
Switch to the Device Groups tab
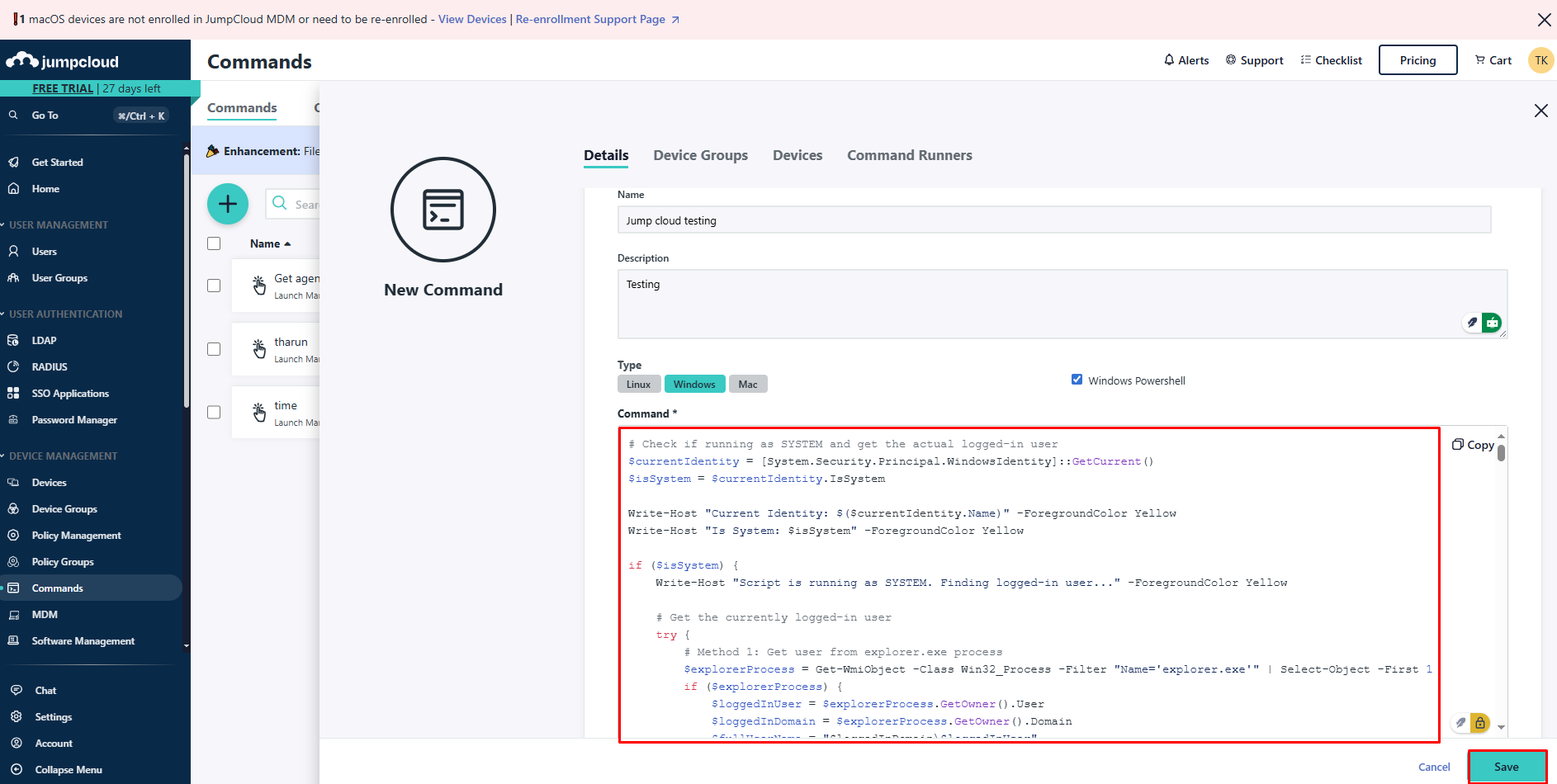(x=700, y=155)
